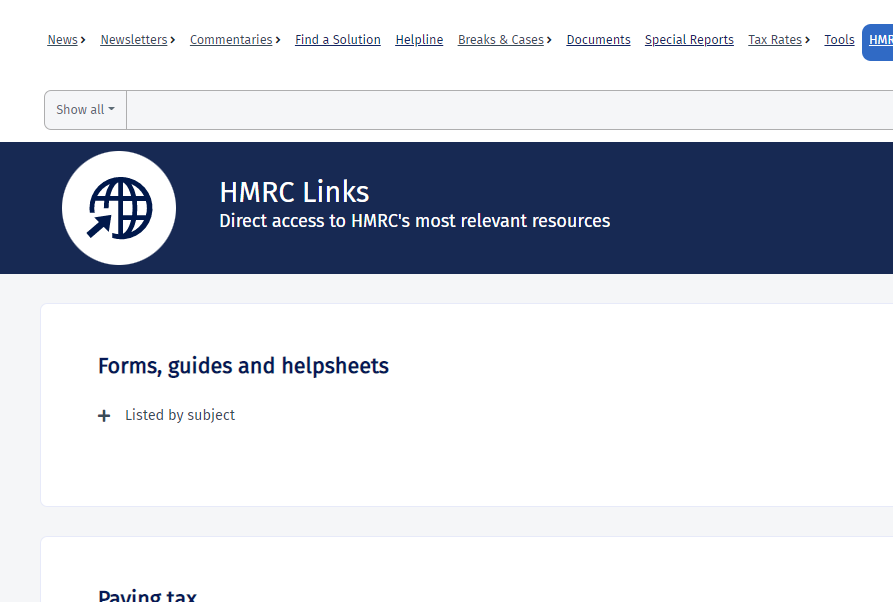Click the chevron arrow beside Tax Rates
This screenshot has height=602, width=893.
pos(807,40)
